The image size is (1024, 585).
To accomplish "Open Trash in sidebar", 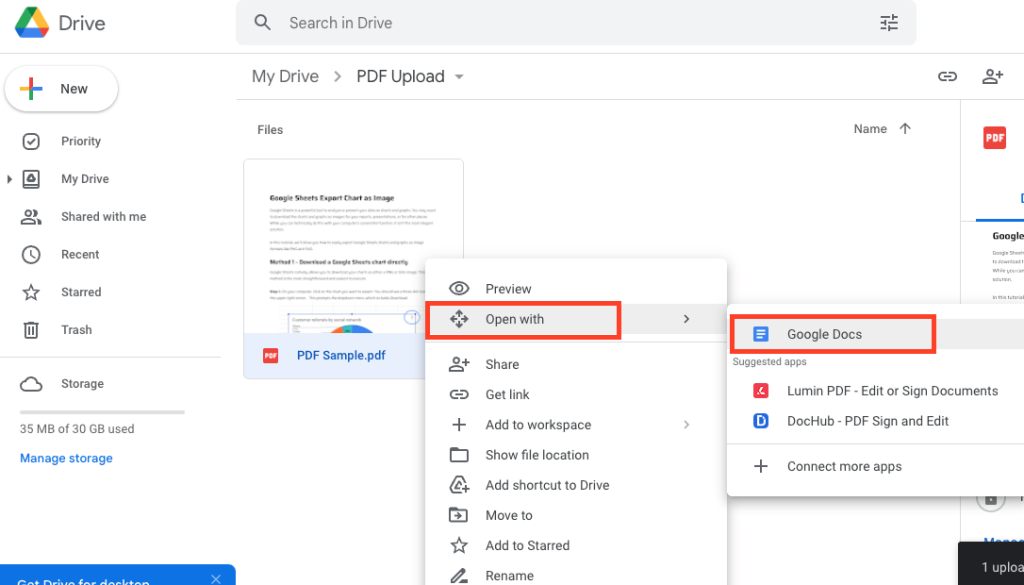I will coord(76,330).
